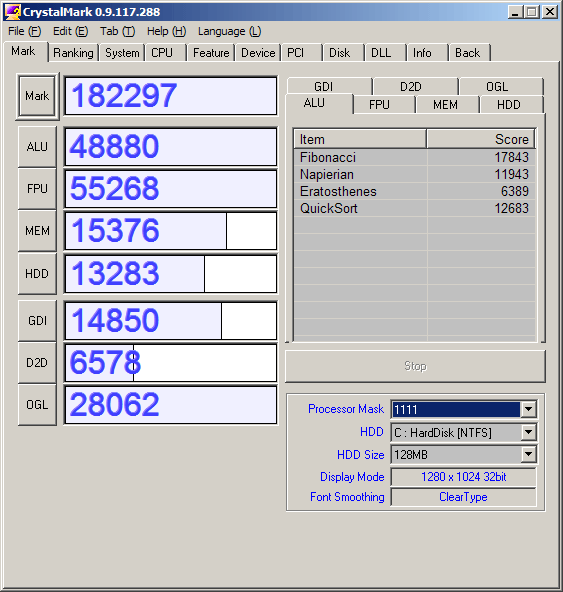
Task: Click the Display Mode value 1280 x 1024 32bit
Action: click(x=463, y=477)
